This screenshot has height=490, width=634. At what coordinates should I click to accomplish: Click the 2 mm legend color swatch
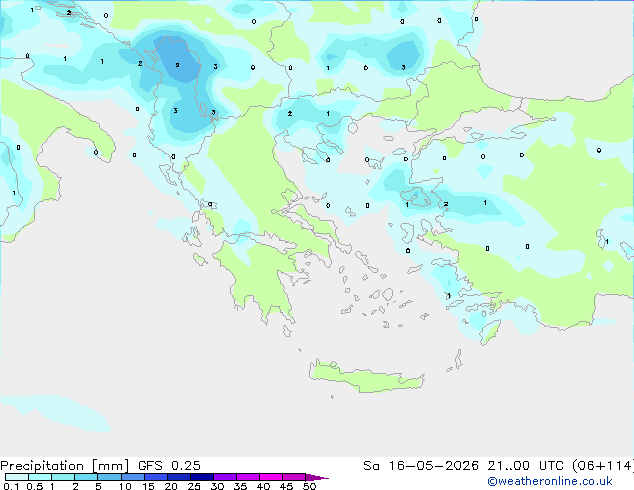click(86, 477)
